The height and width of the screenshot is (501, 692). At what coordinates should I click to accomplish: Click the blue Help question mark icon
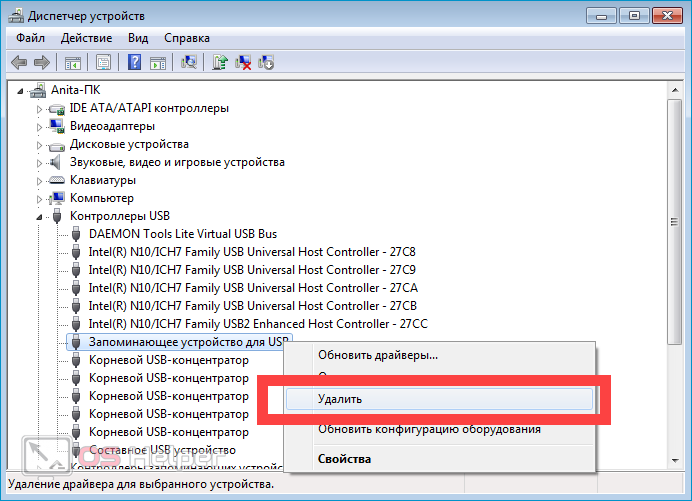click(134, 63)
